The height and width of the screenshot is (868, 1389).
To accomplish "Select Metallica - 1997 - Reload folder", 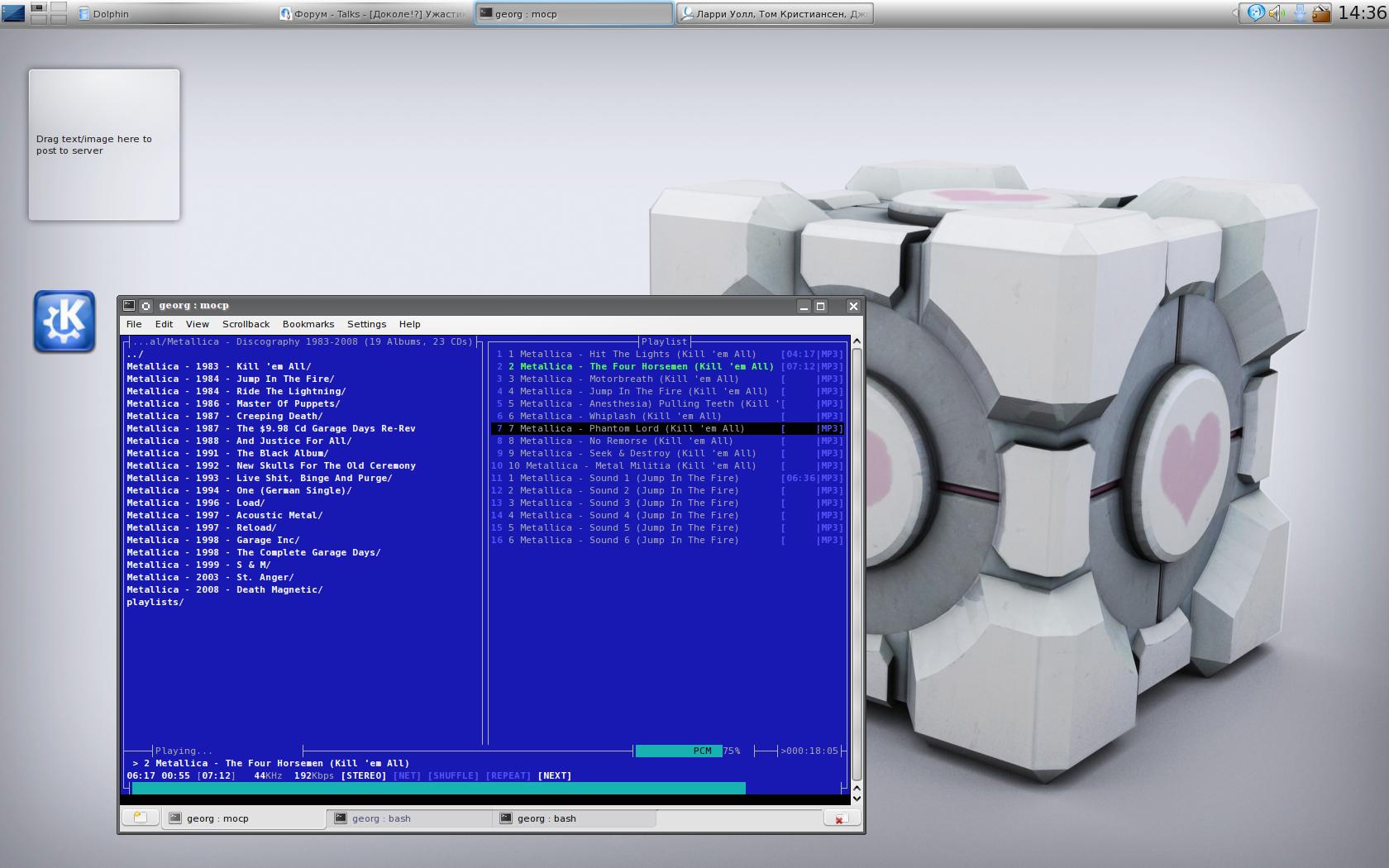I will tap(202, 527).
